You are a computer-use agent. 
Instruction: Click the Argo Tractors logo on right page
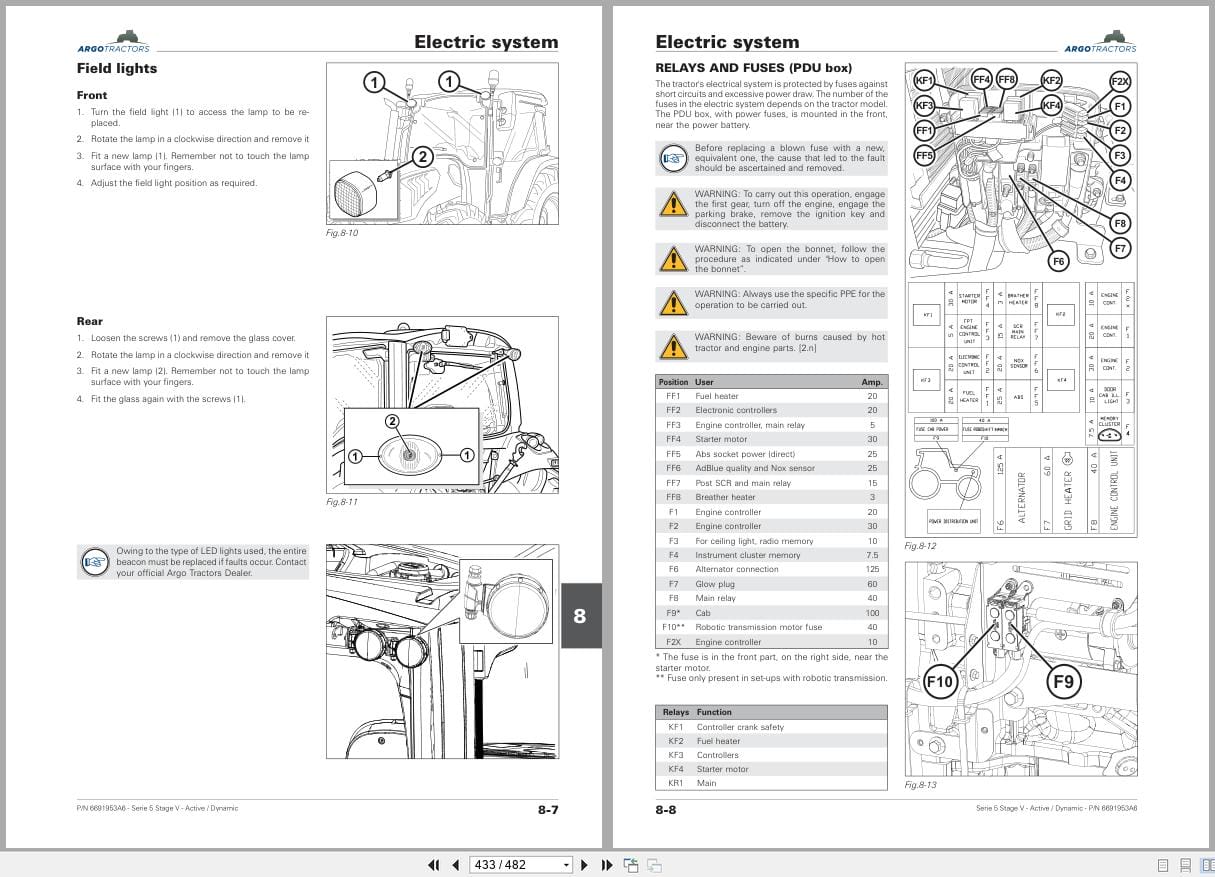pyautogui.click(x=1100, y=42)
